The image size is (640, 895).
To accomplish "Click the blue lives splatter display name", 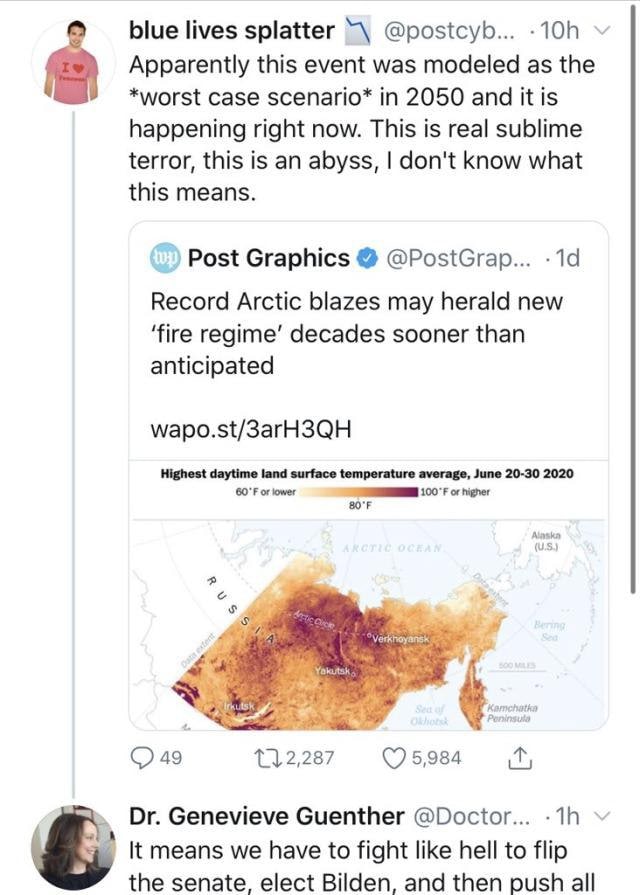I will (x=232, y=31).
